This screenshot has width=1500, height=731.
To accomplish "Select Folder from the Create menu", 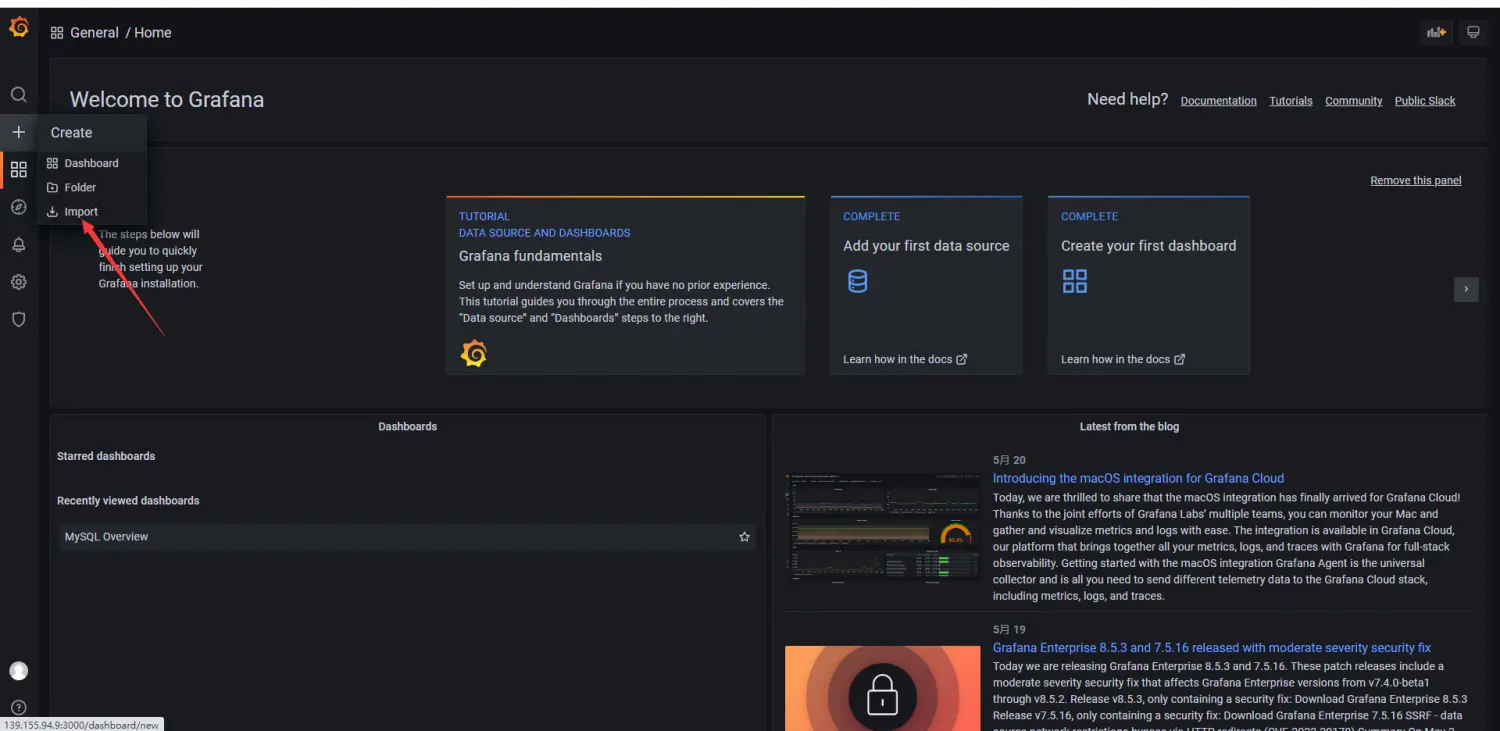I will click(80, 187).
